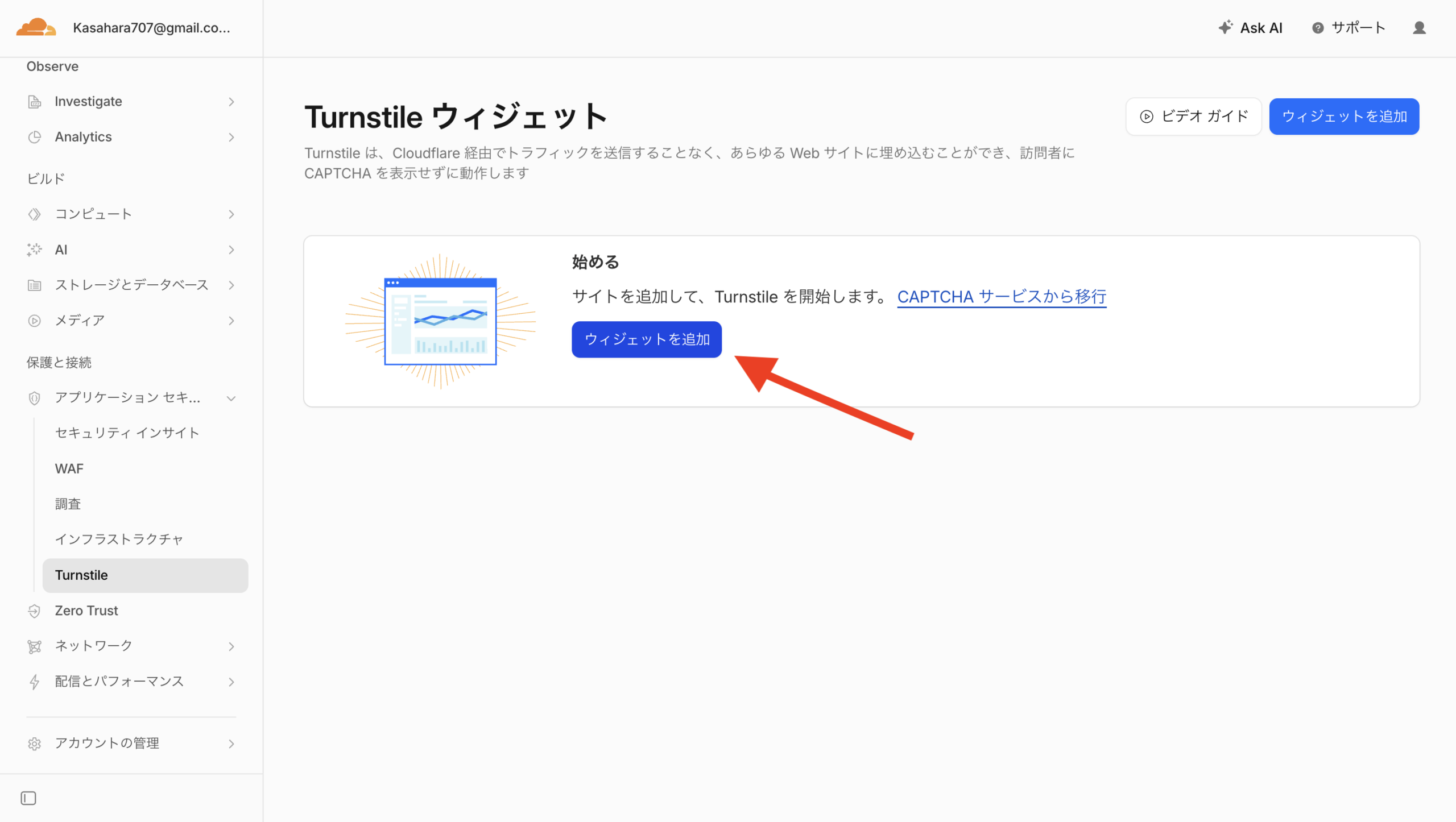Collapse sidebar with the panel toggle icon

[28, 798]
